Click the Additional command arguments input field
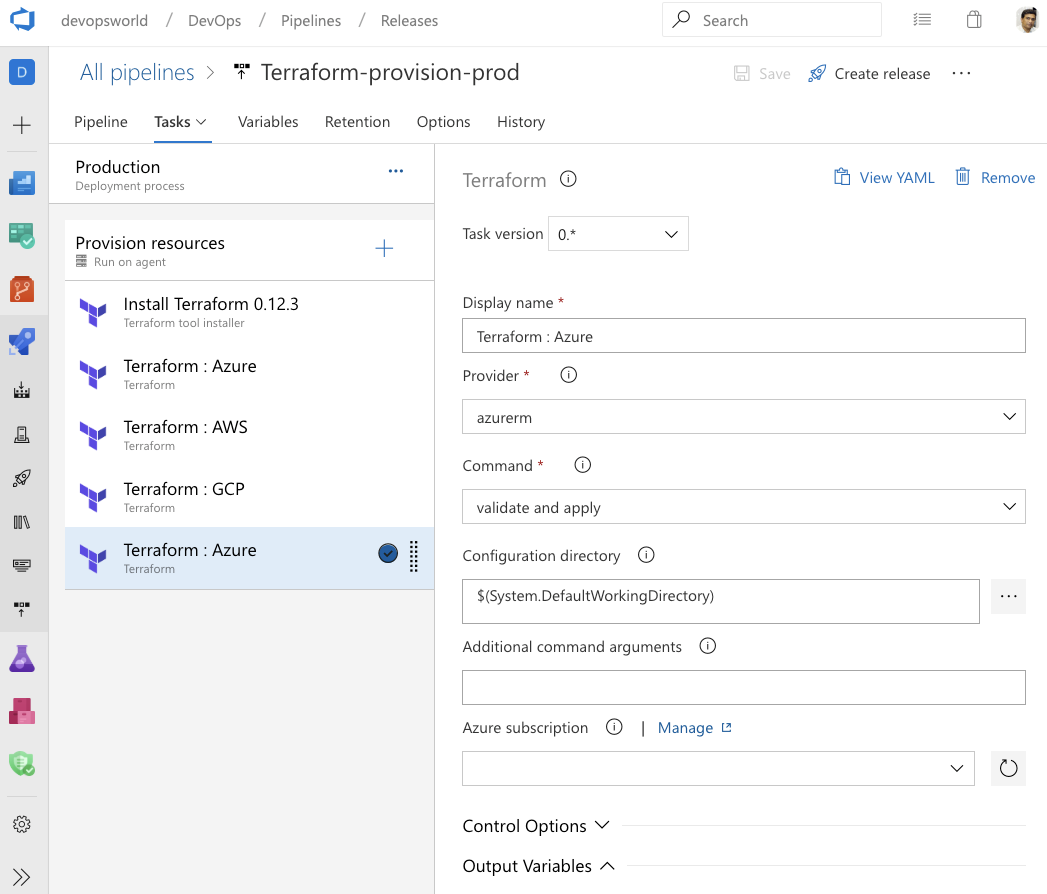This screenshot has width=1047, height=894. [x=744, y=687]
